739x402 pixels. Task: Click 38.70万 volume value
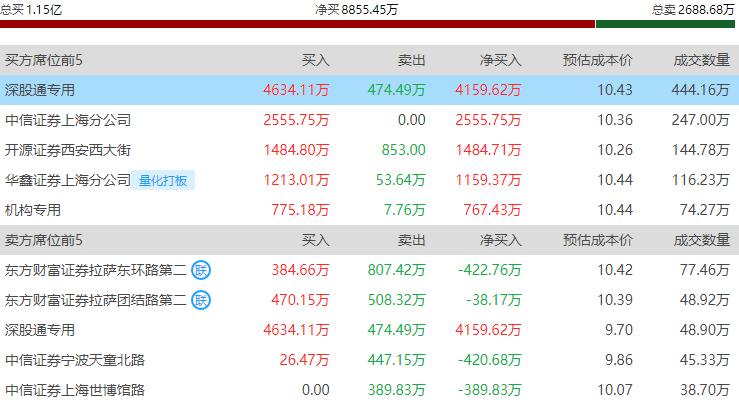[x=705, y=390]
